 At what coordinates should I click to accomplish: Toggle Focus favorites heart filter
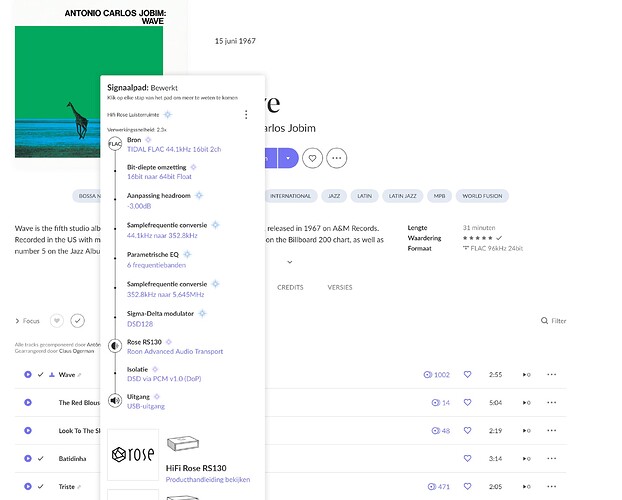[57, 321]
